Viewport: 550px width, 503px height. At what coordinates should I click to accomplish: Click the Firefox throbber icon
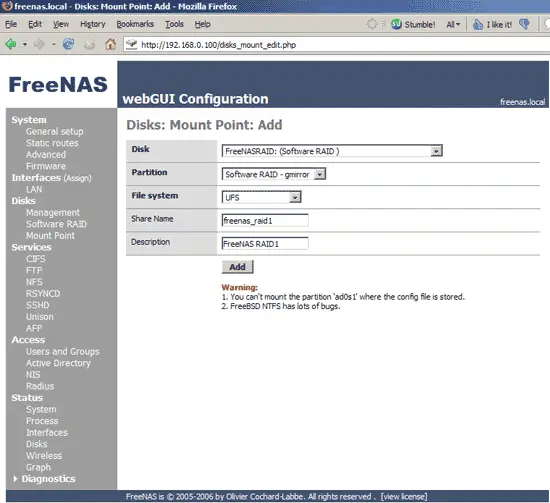[x=372, y=24]
